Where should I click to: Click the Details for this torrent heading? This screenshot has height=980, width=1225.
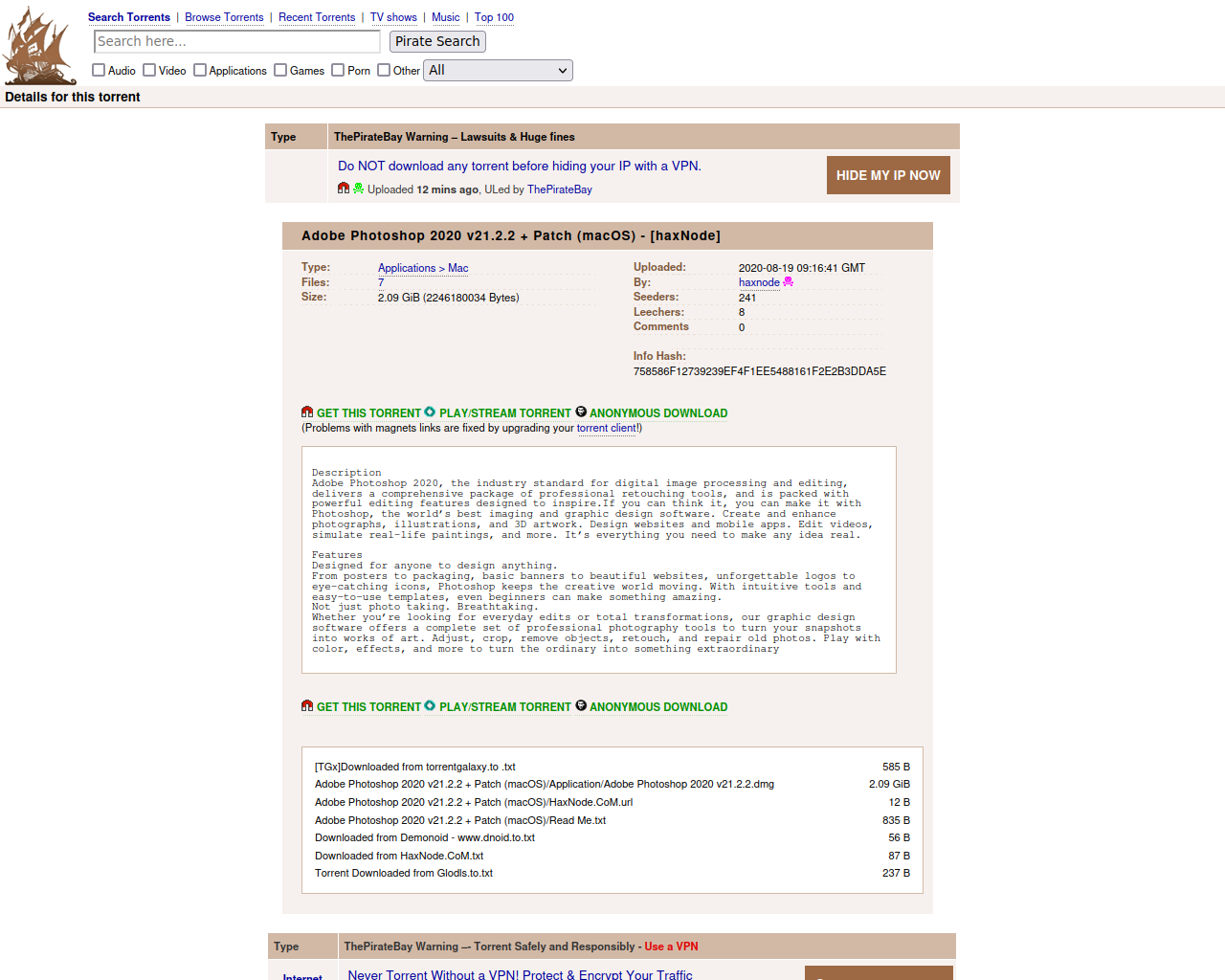[73, 97]
